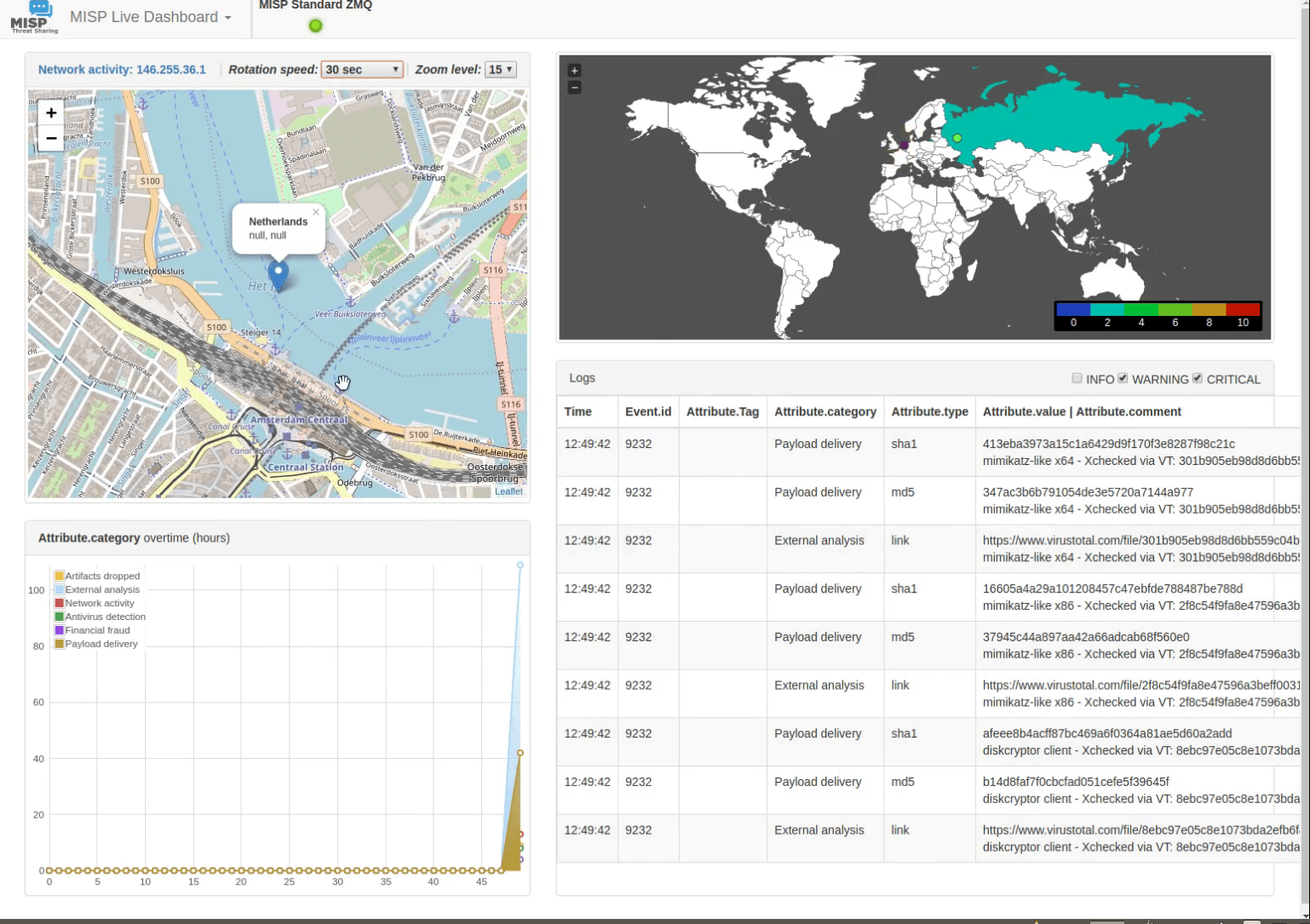Image resolution: width=1310 pixels, height=924 pixels.
Task: Open the Leaflet attribution link
Action: coord(508,491)
